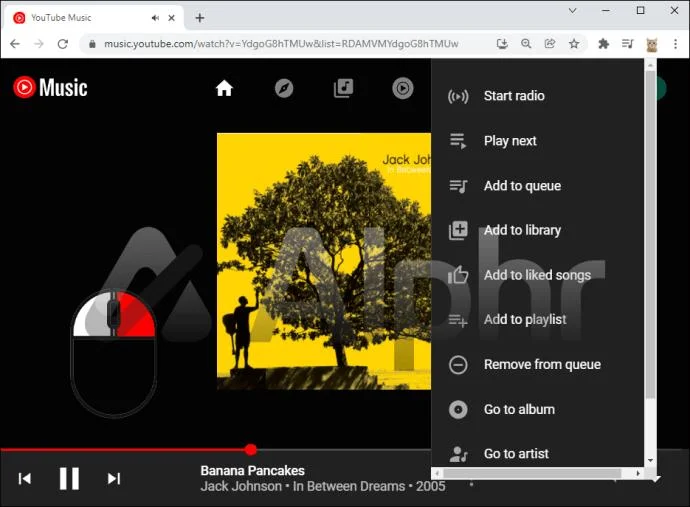Mute the YouTube Music tab audio
Viewport: 690px width, 507px height.
point(155,18)
